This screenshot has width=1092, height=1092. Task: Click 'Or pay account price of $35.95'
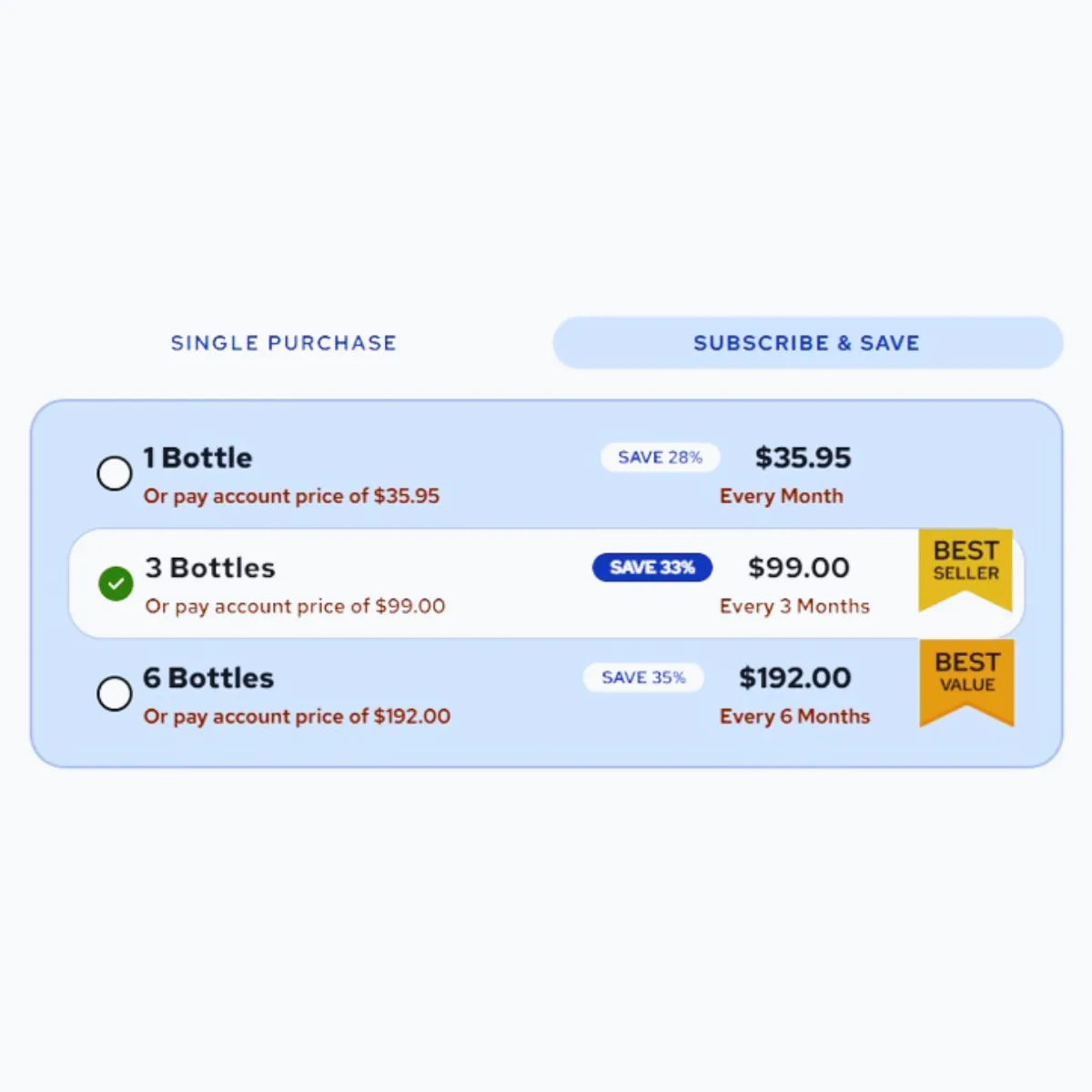291,496
